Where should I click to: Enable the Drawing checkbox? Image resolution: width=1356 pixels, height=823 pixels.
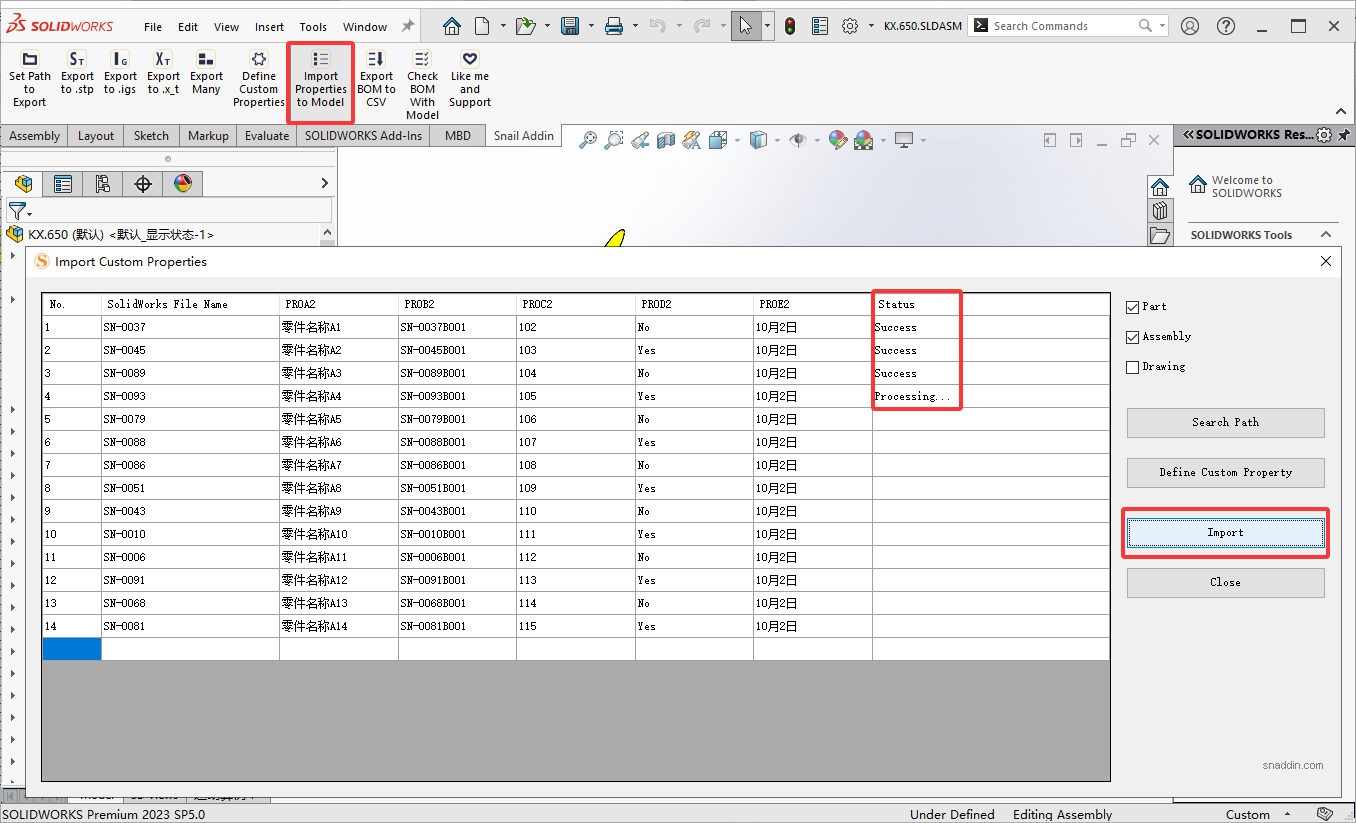click(x=1133, y=367)
